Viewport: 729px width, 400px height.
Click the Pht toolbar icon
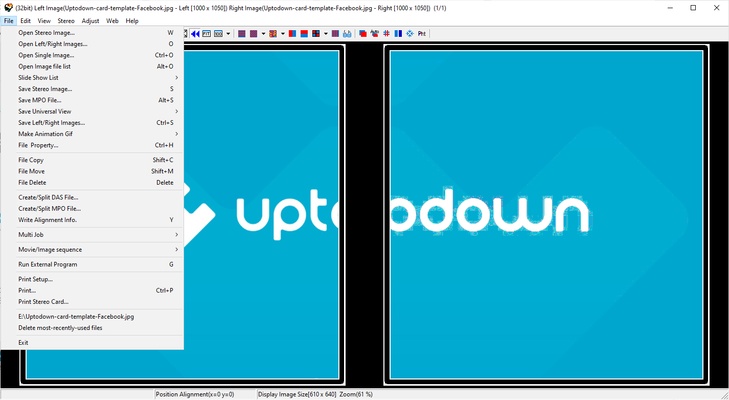(422, 33)
